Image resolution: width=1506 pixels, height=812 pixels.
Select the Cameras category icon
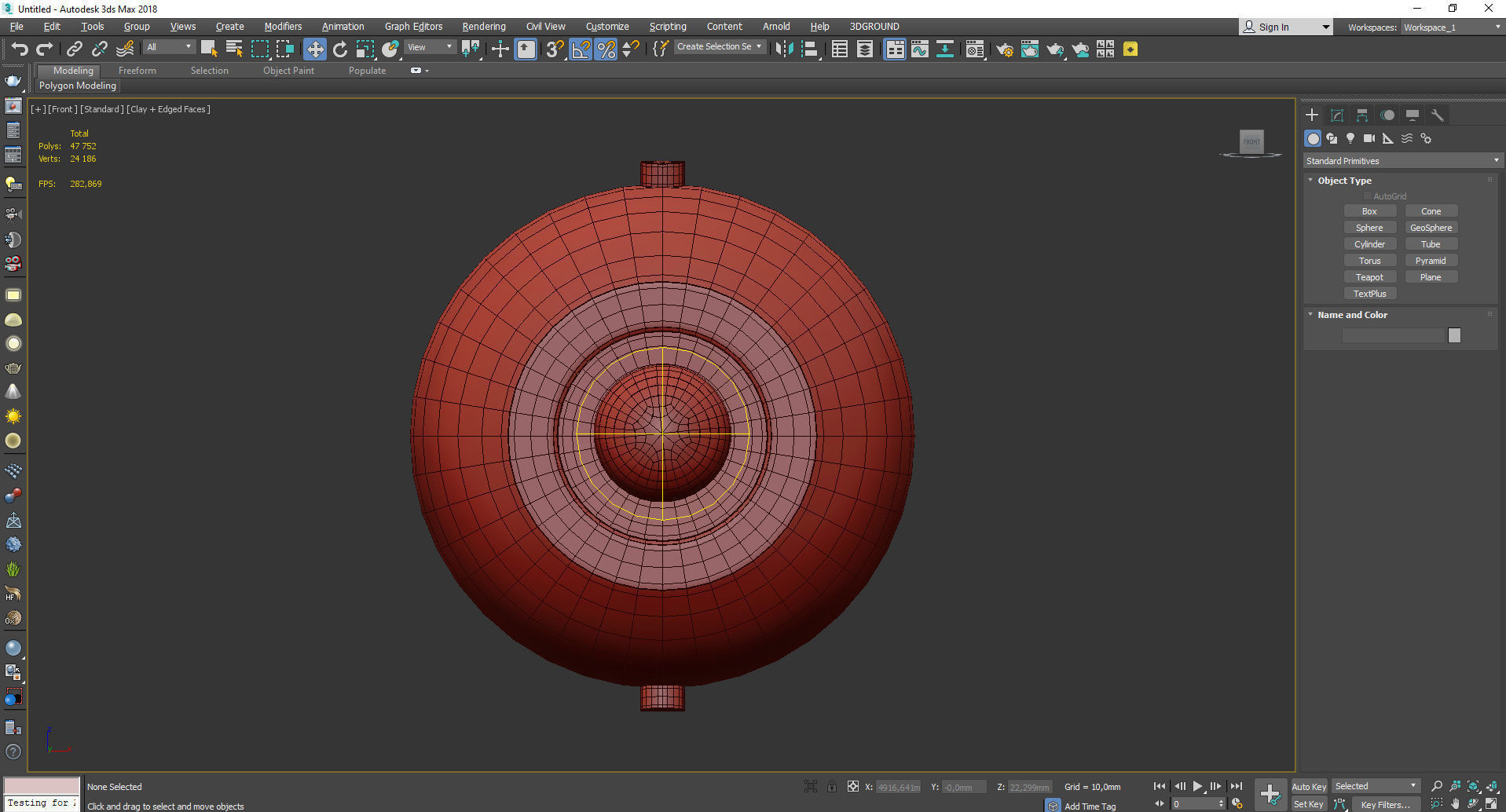[1369, 138]
